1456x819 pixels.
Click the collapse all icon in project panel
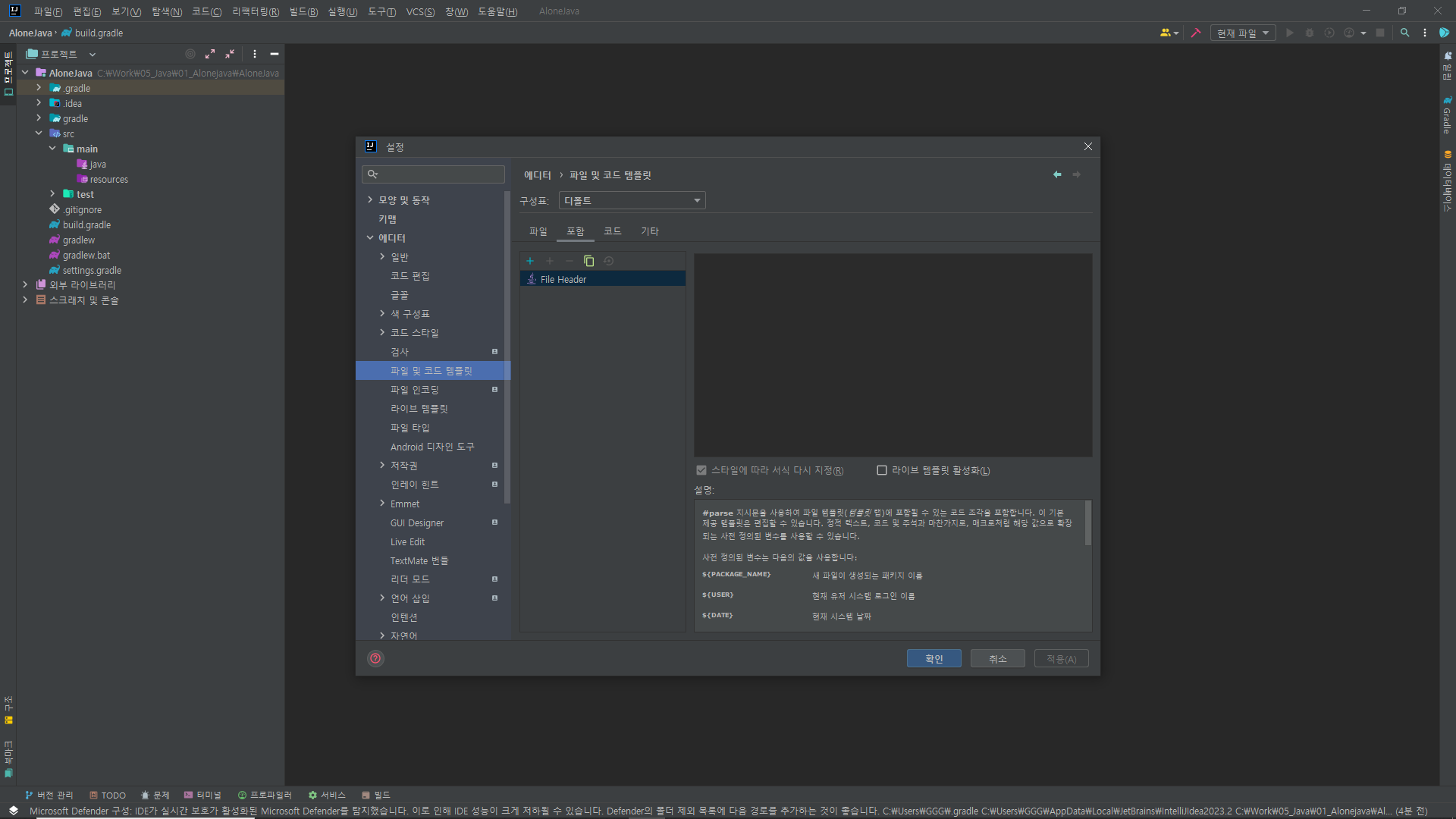click(x=230, y=54)
